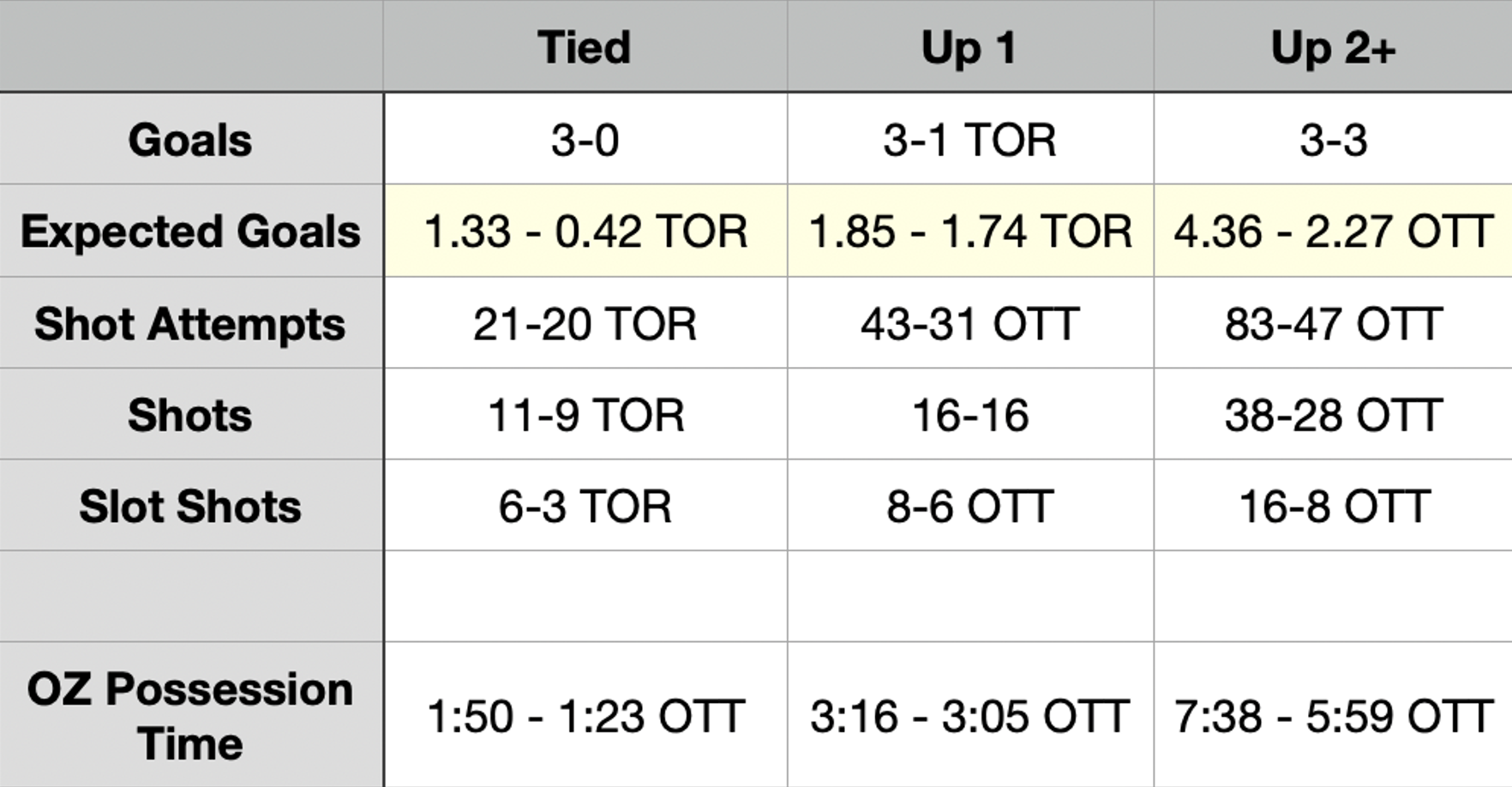Click the Slot Shots row label
This screenshot has width=1512, height=787.
190,506
